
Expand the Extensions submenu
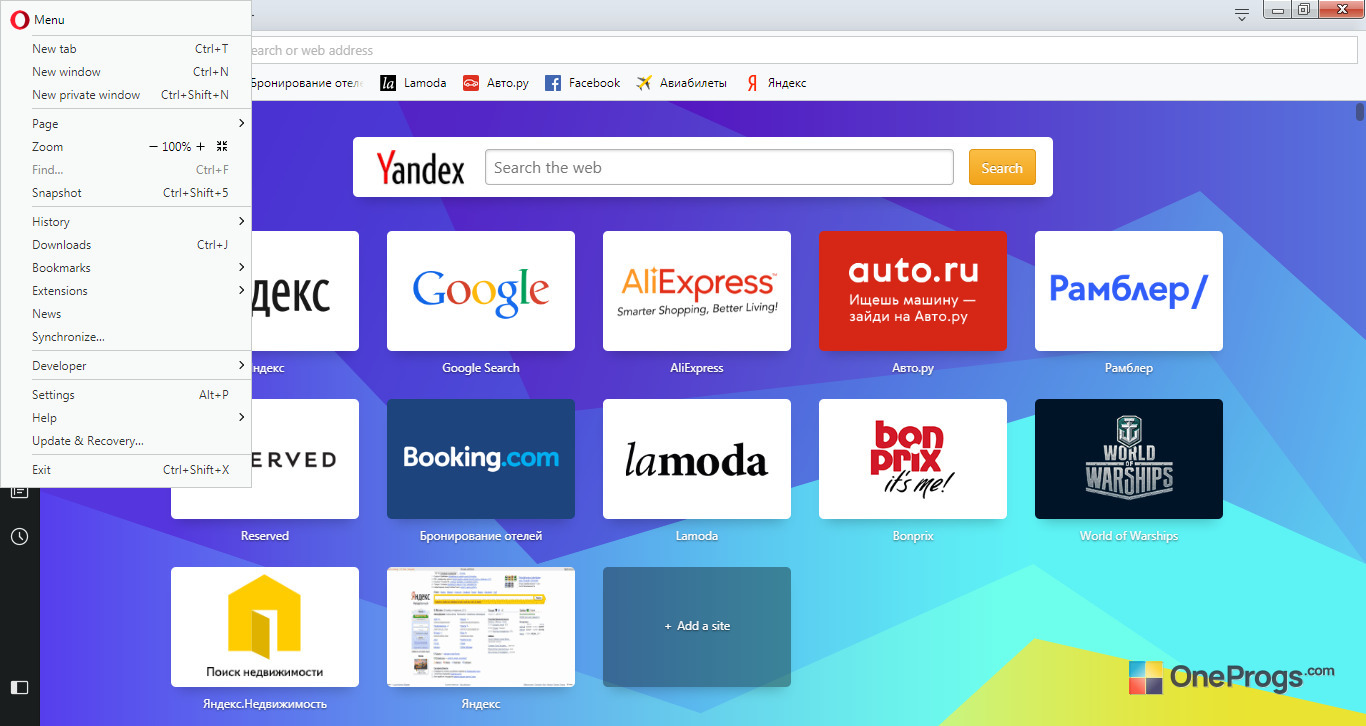point(126,291)
